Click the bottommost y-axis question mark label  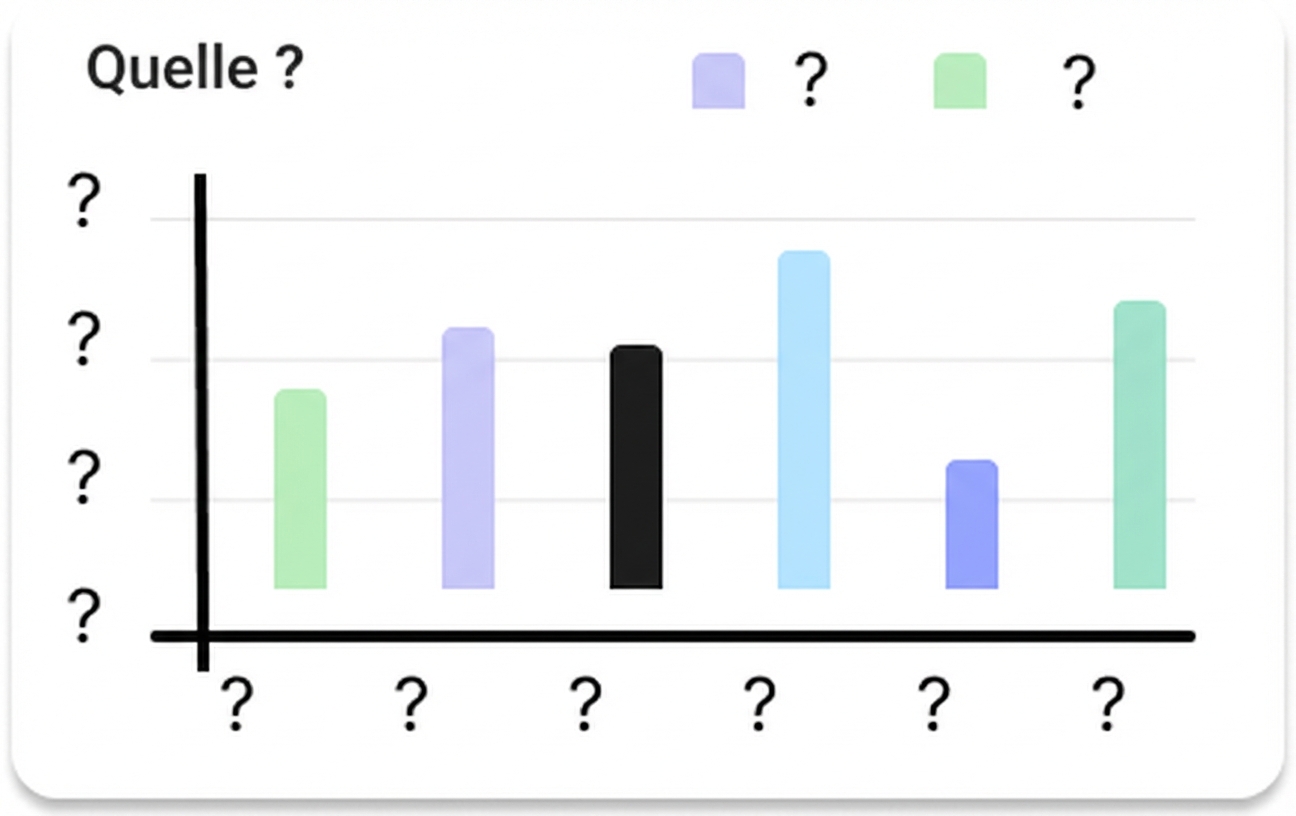84,615
